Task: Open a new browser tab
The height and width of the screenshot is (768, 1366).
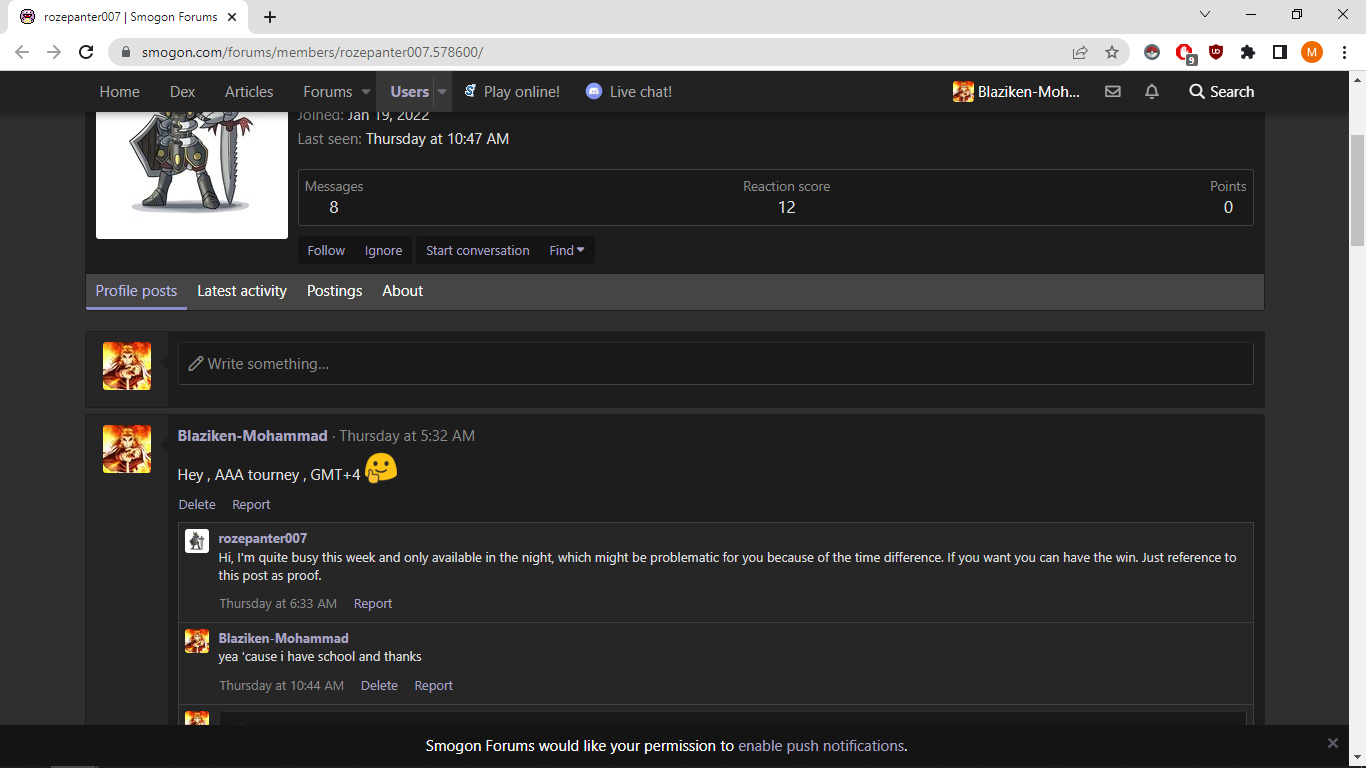Action: click(x=270, y=16)
